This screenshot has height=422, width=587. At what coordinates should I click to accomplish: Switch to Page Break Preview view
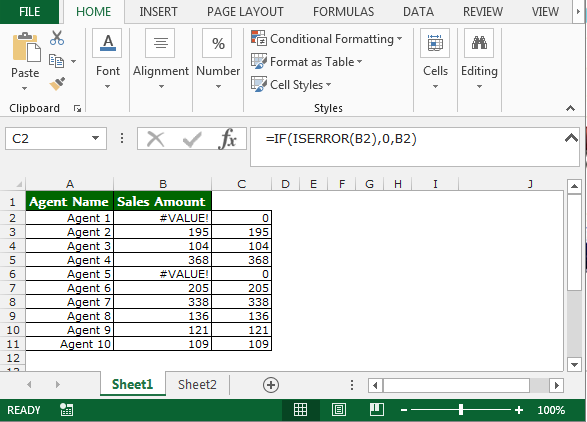pos(376,409)
